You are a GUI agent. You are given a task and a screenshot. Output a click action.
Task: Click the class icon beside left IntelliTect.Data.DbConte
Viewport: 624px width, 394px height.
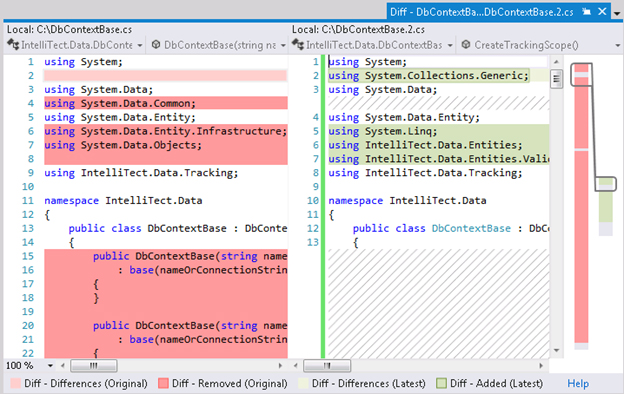(13, 45)
